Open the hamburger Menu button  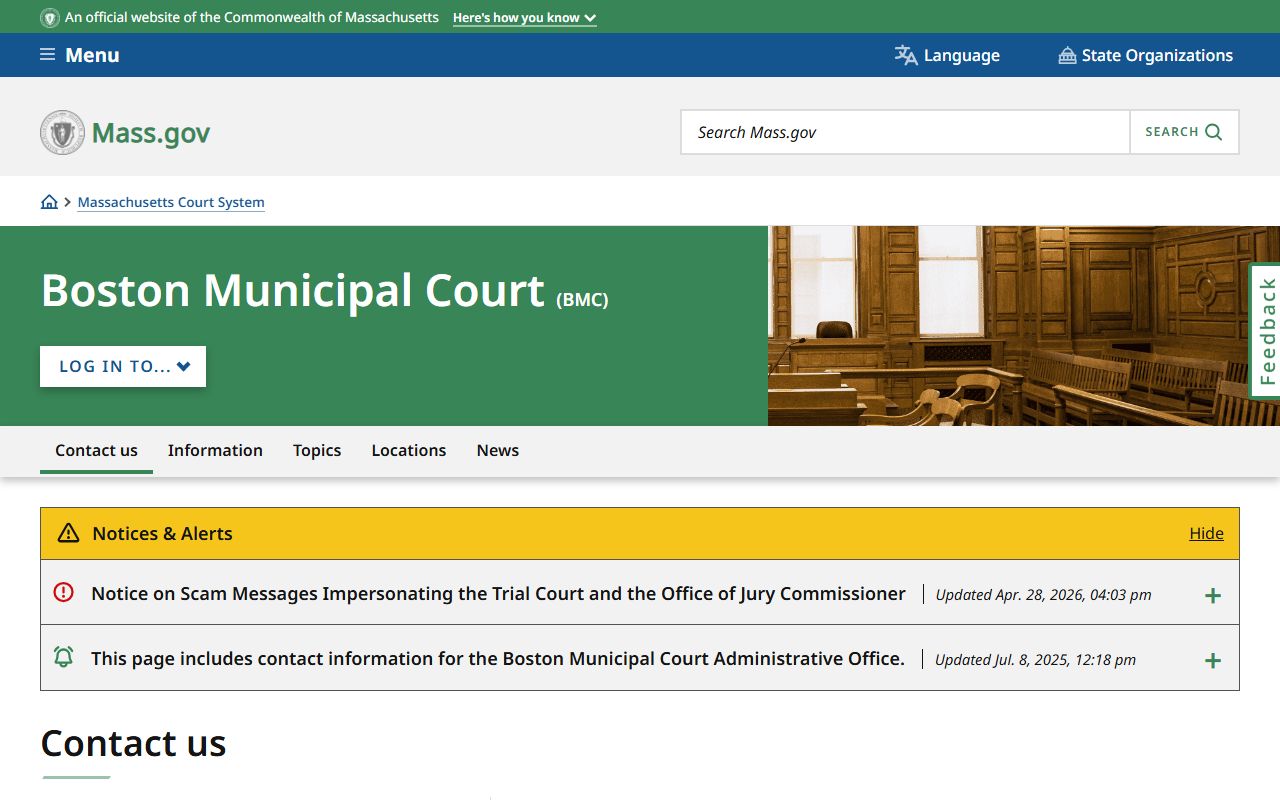click(79, 55)
